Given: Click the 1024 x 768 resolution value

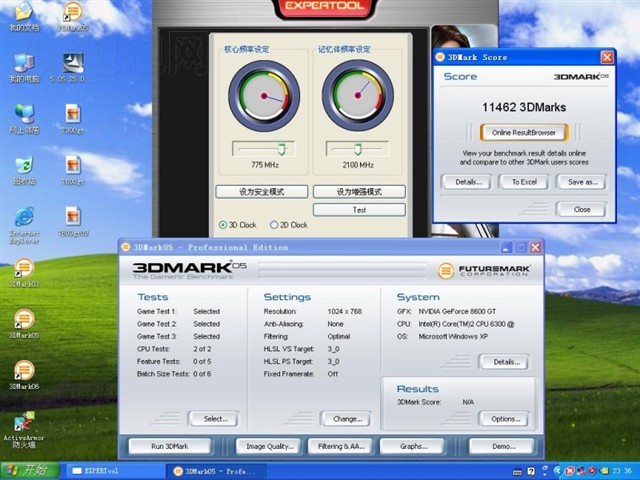Looking at the screenshot, I should tap(344, 311).
